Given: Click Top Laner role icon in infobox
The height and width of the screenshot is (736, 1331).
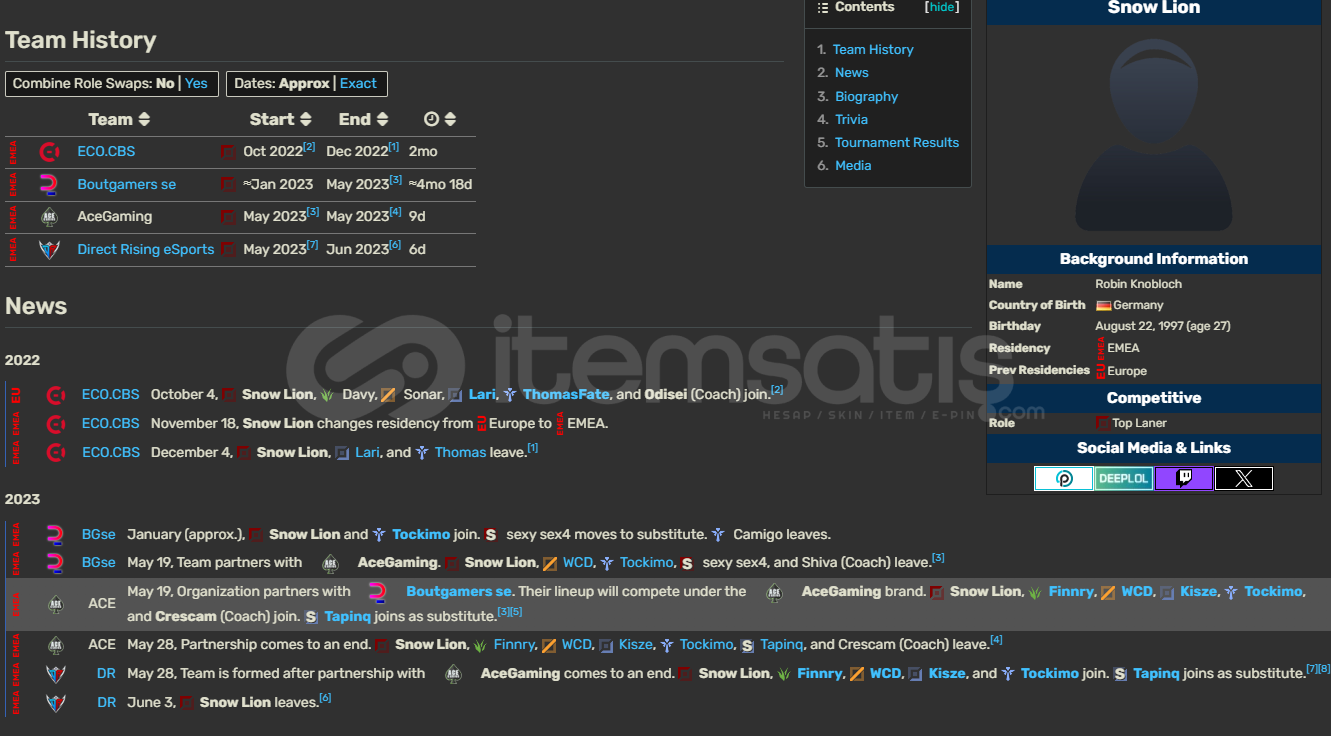Looking at the screenshot, I should click(x=1103, y=423).
